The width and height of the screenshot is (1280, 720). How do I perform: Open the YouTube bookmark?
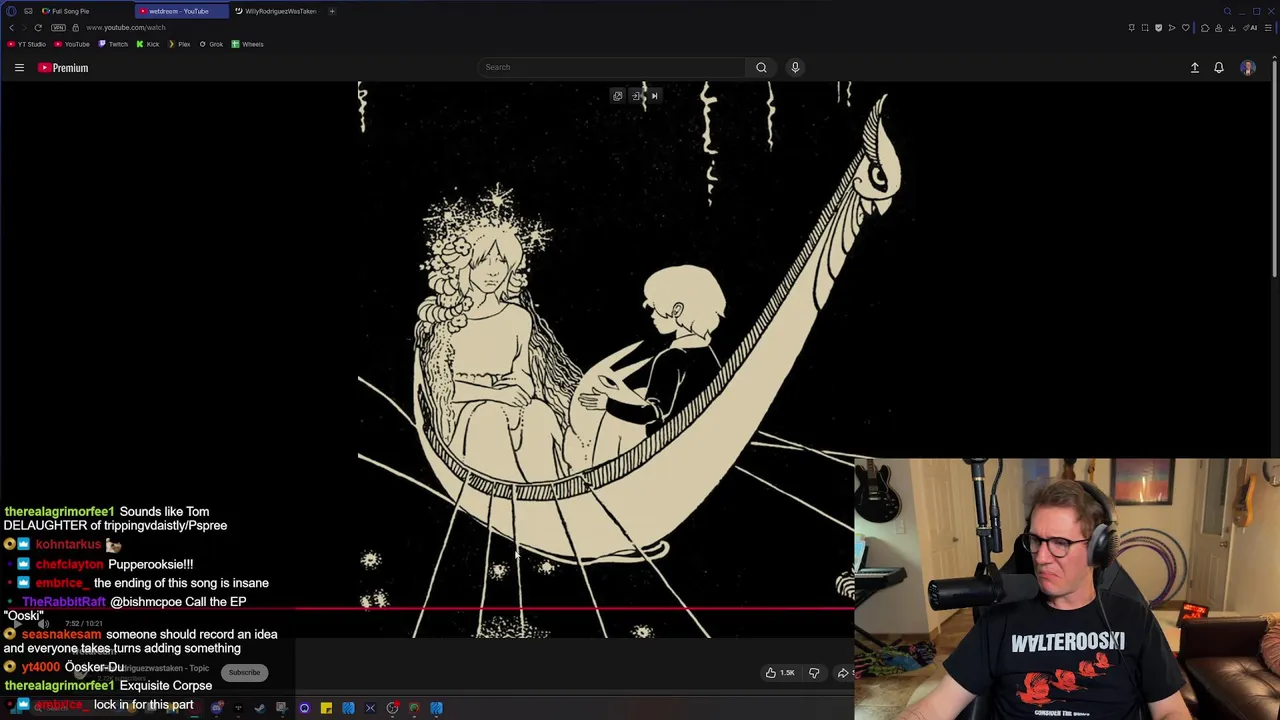point(72,44)
